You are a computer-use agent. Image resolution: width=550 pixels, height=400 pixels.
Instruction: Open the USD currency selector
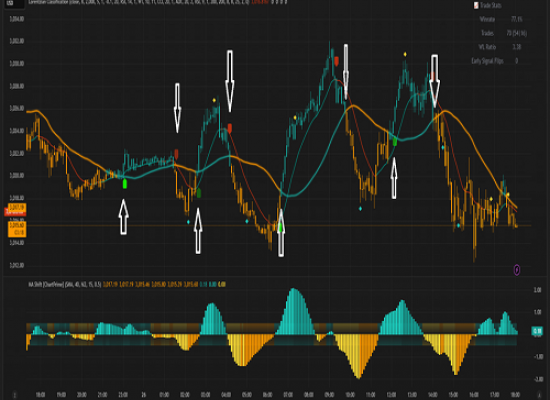(x=11, y=3)
